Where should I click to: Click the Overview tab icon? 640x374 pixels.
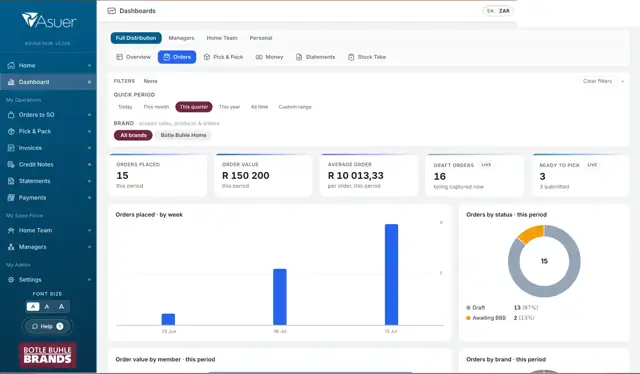point(120,57)
